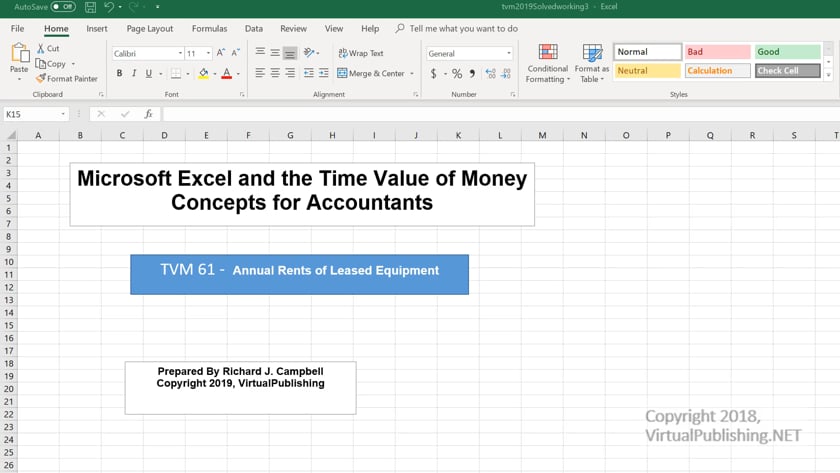This screenshot has height=473, width=840.
Task: Toggle Underline formatting
Action: [x=149, y=73]
